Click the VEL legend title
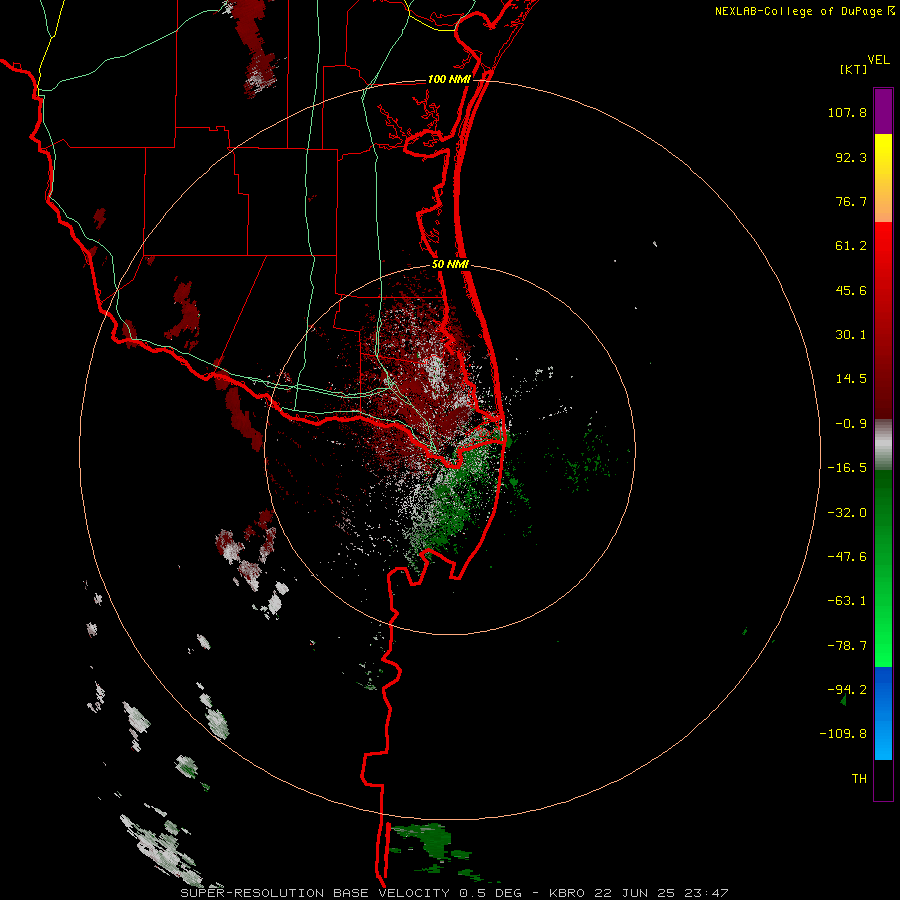This screenshot has height=900, width=900. point(878,60)
